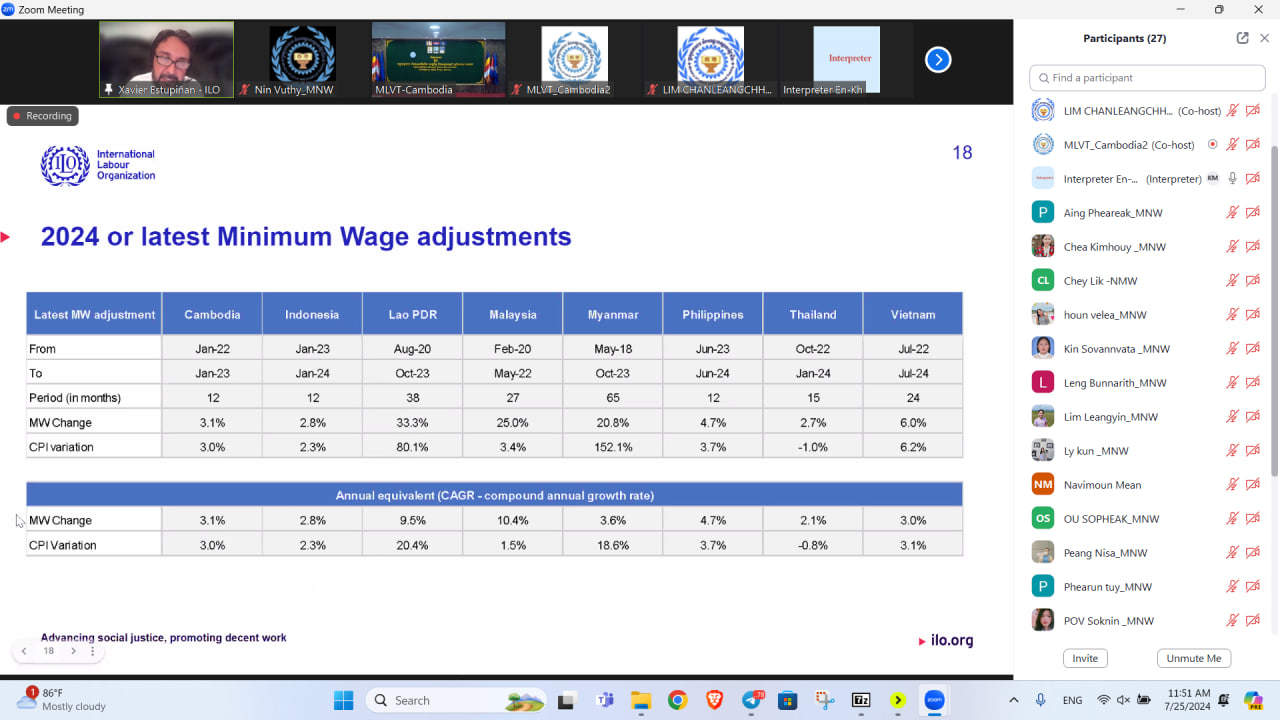Click the recording indicator beside MLVT_Cambodia2
The image size is (1280, 720).
coord(1212,145)
